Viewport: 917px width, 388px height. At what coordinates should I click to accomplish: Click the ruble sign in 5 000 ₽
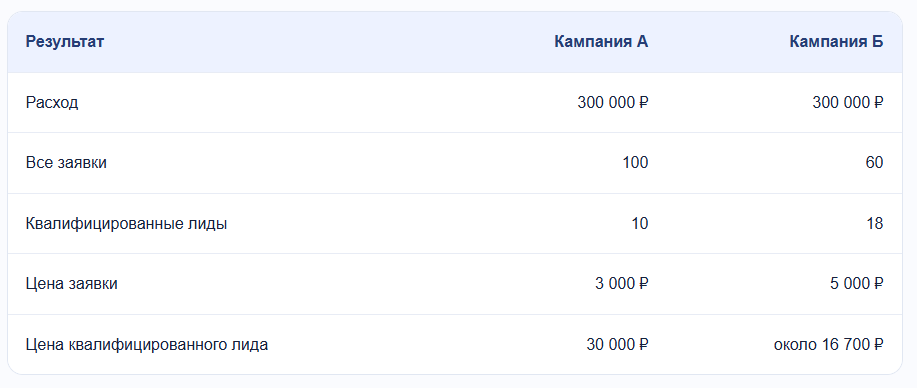pos(878,284)
